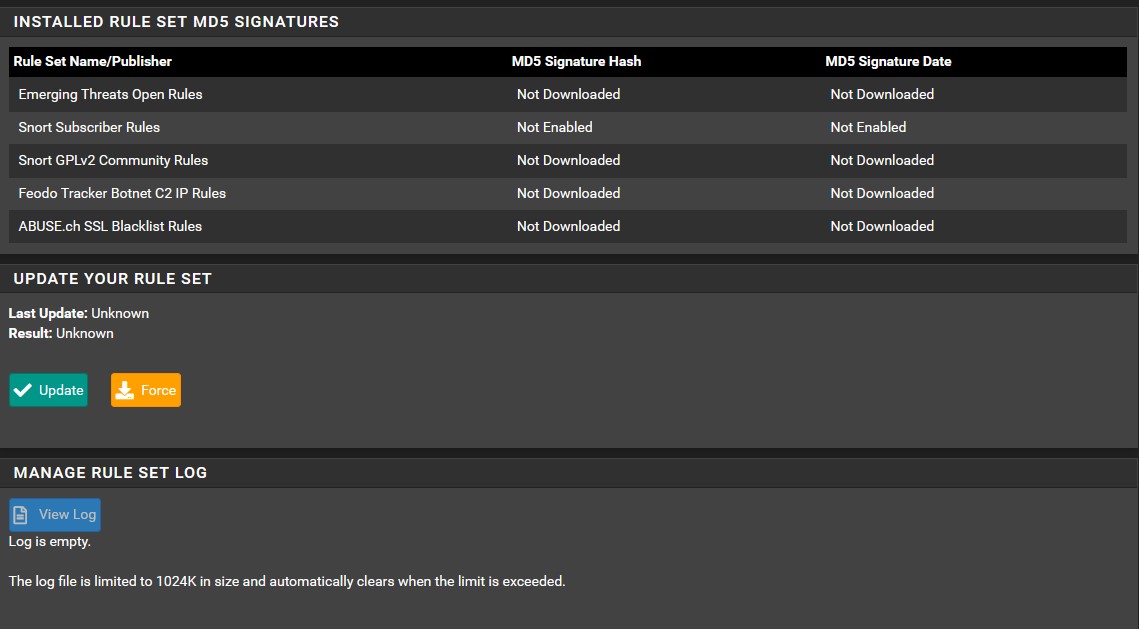Image resolution: width=1139 pixels, height=629 pixels.
Task: Click the Rule Set Name/Publisher column header
Action: click(x=91, y=61)
